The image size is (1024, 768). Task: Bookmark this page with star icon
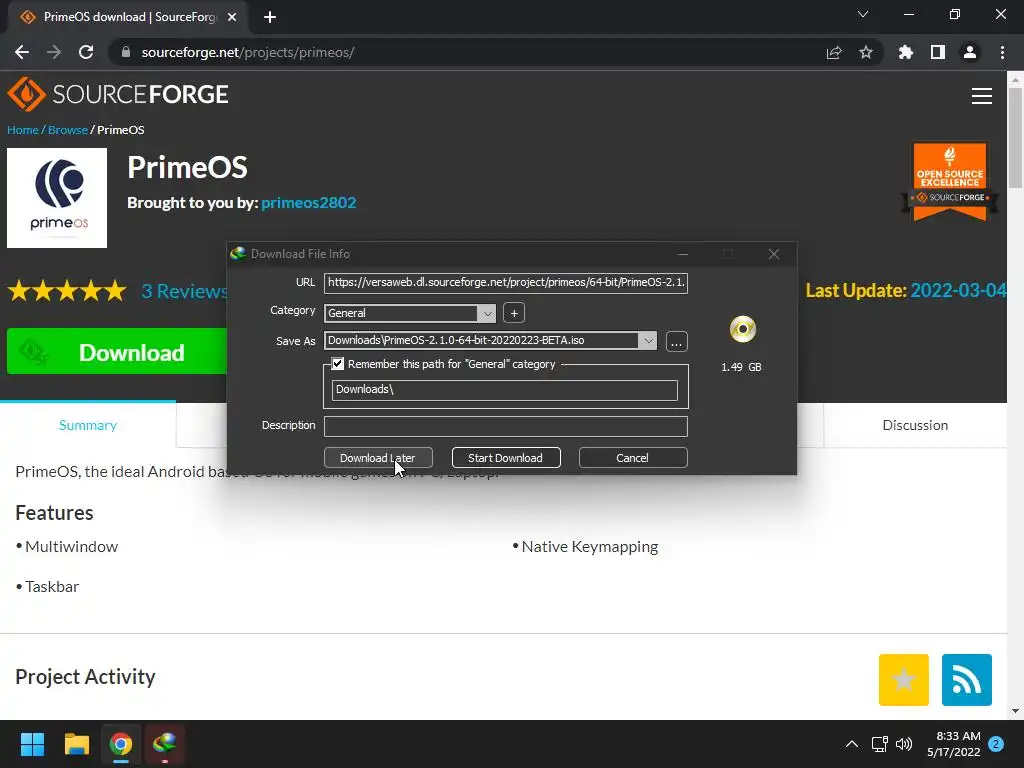coord(866,52)
